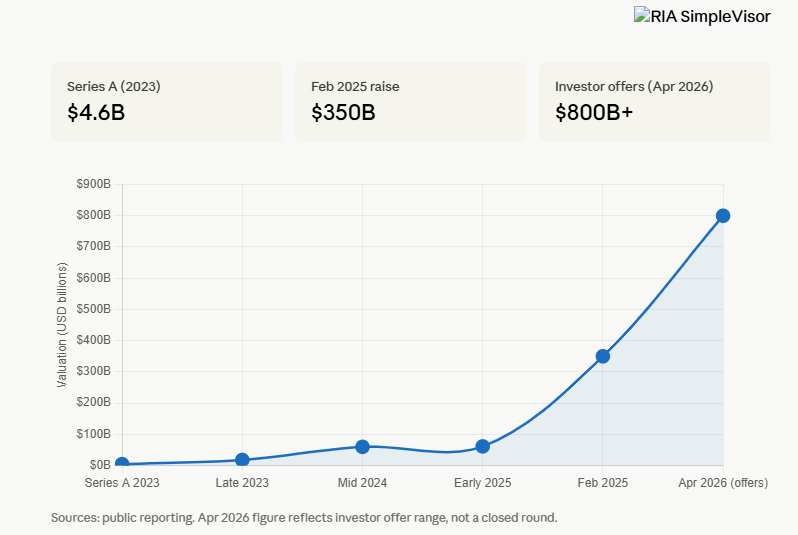Image resolution: width=798 pixels, height=535 pixels.
Task: Click the $350B valuation figure
Action: point(343,112)
